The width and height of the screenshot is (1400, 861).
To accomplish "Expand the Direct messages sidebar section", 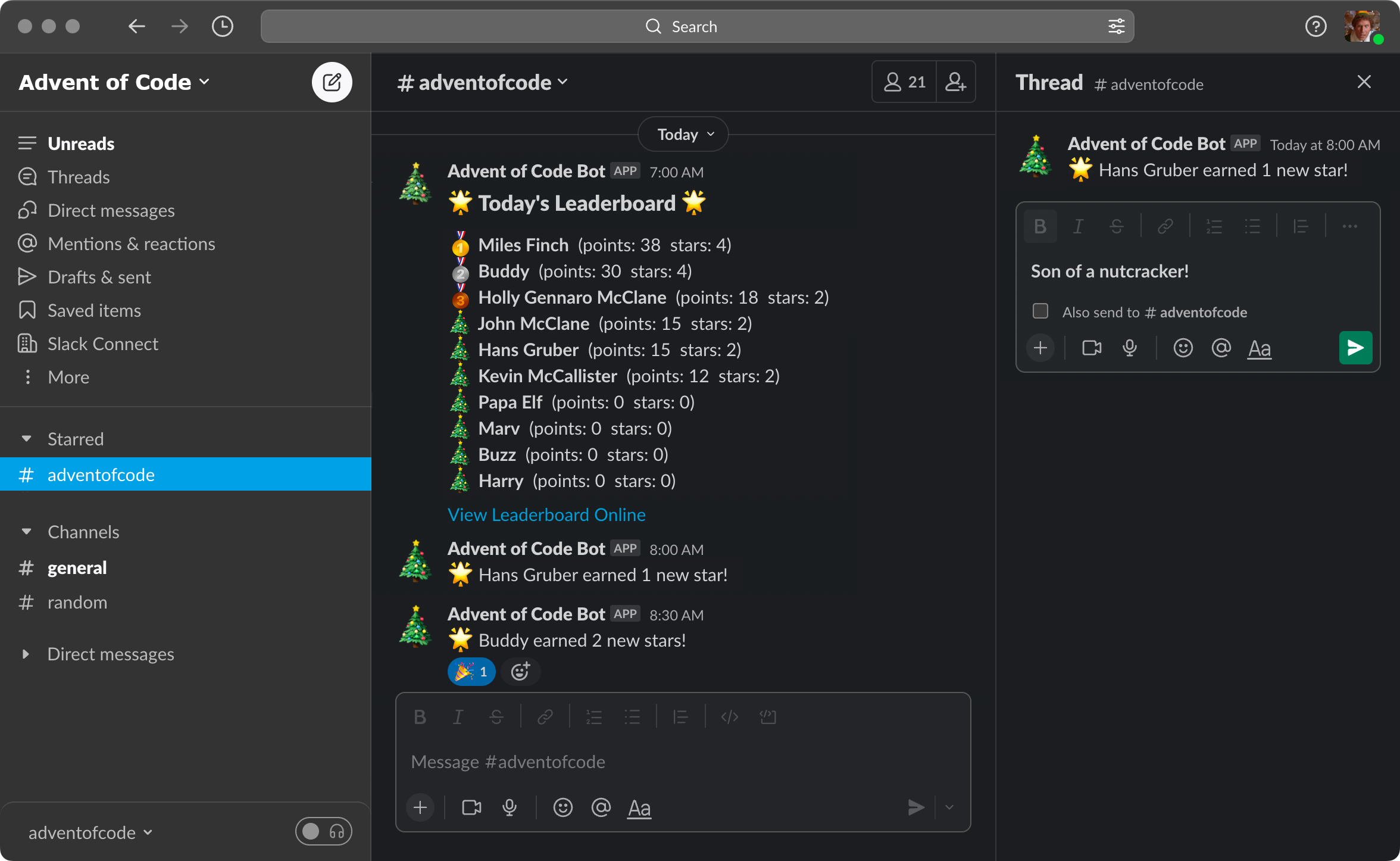I will 26,654.
